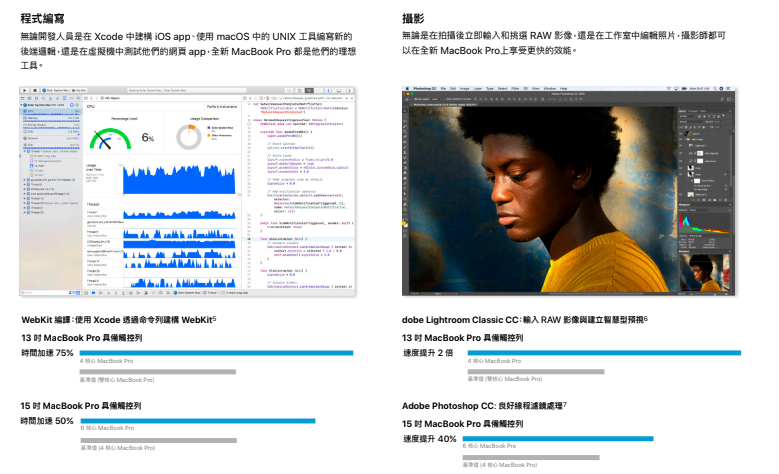
Task: Click the 速度提升 2 倍 label
Action: [428, 353]
